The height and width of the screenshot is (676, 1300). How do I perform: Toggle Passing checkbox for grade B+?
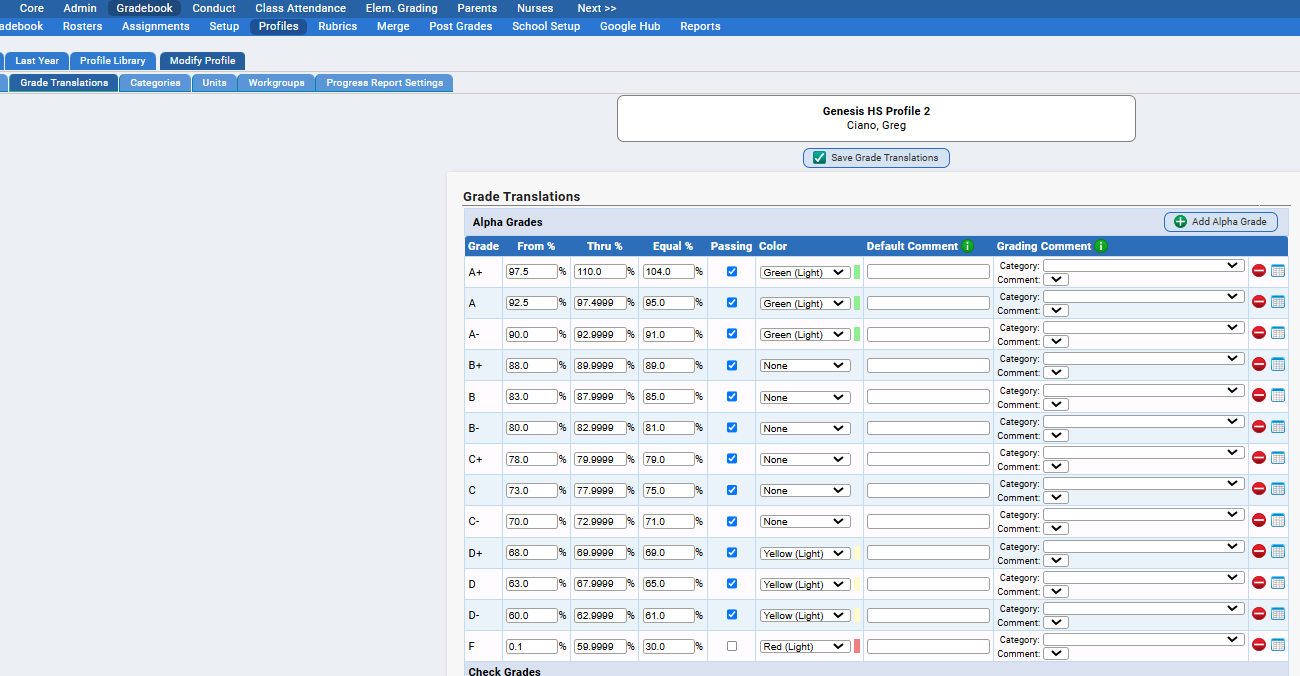tap(732, 365)
